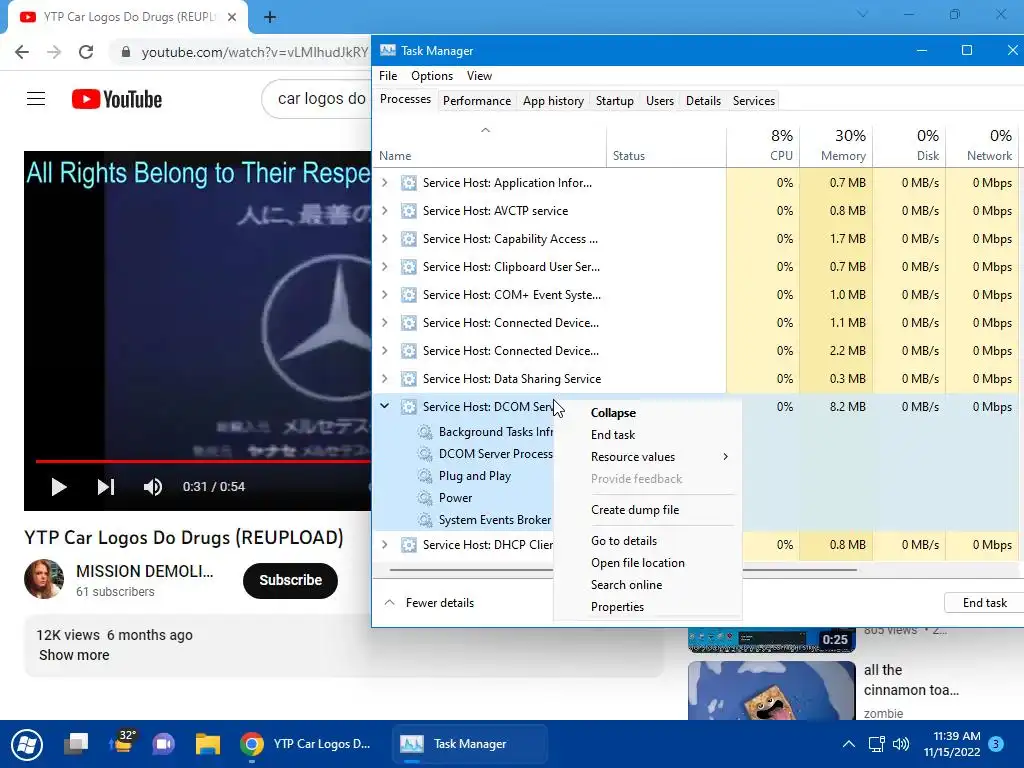The image size is (1024, 768).
Task: Open the weather widget showing 32°
Action: (x=121, y=743)
